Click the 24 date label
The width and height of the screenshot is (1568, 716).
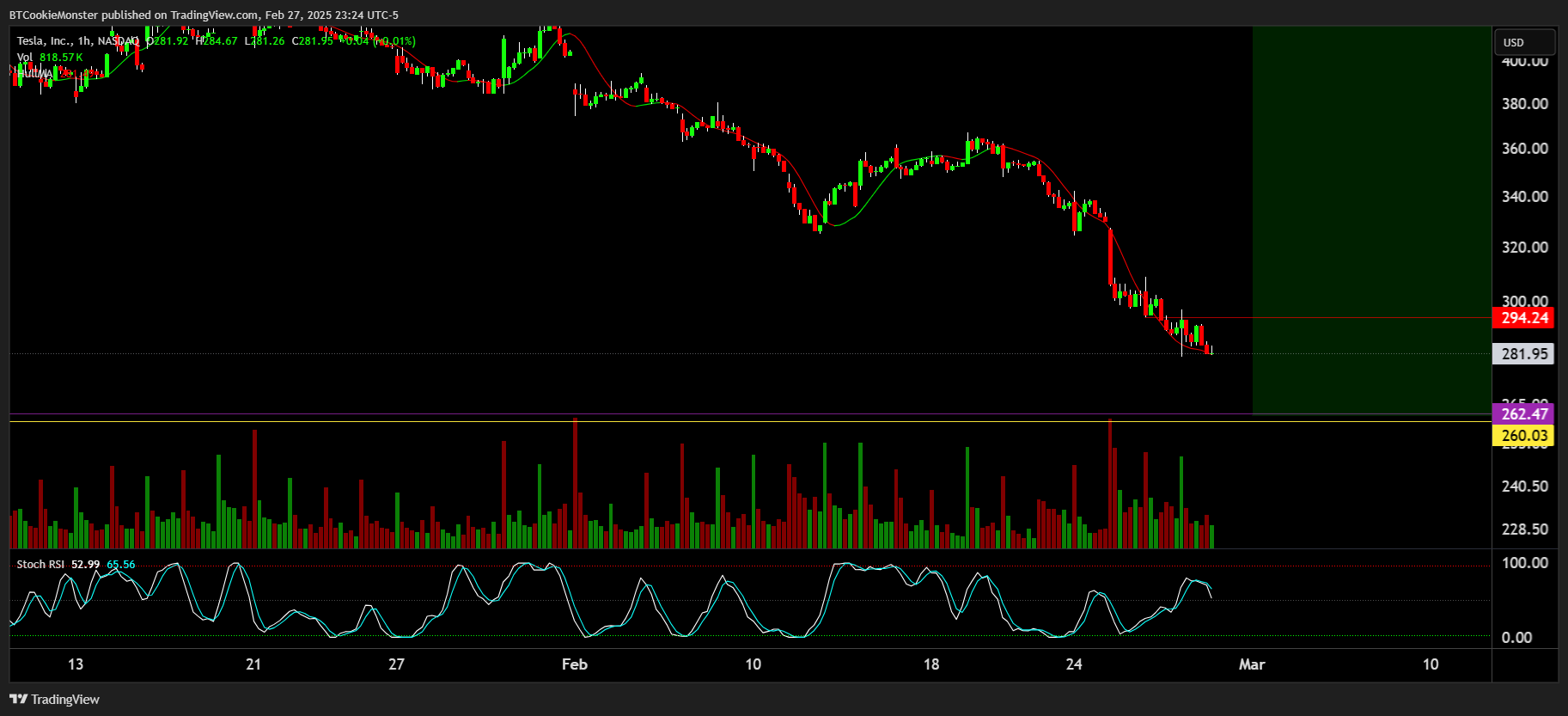(1074, 664)
